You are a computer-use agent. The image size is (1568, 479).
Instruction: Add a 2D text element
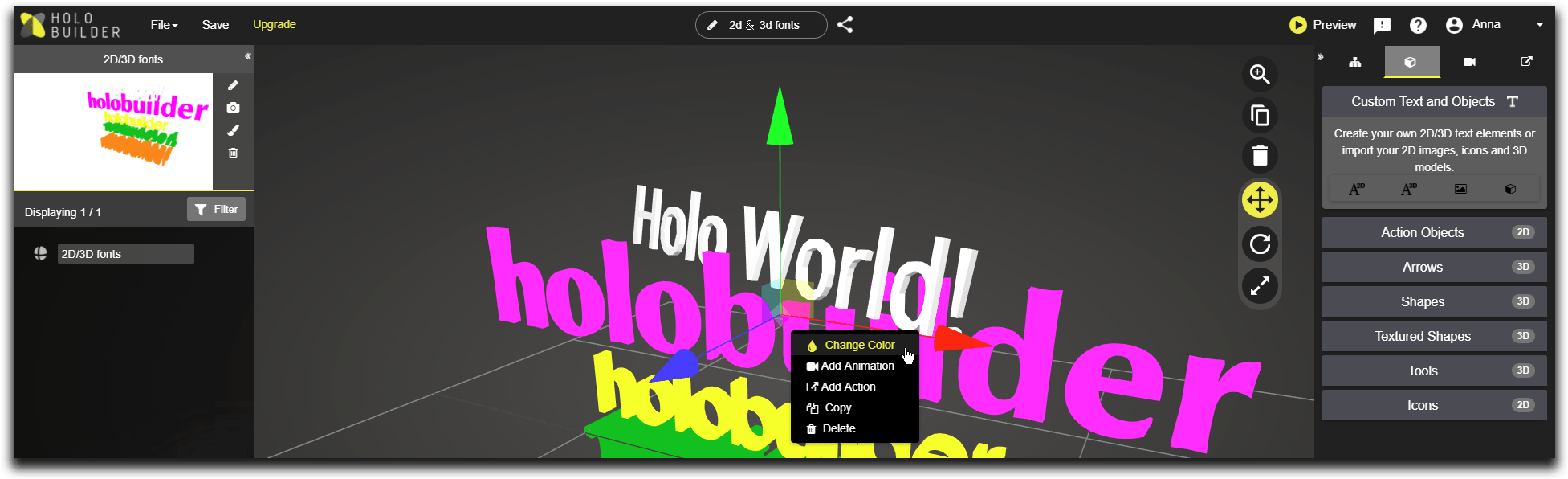point(1357,190)
